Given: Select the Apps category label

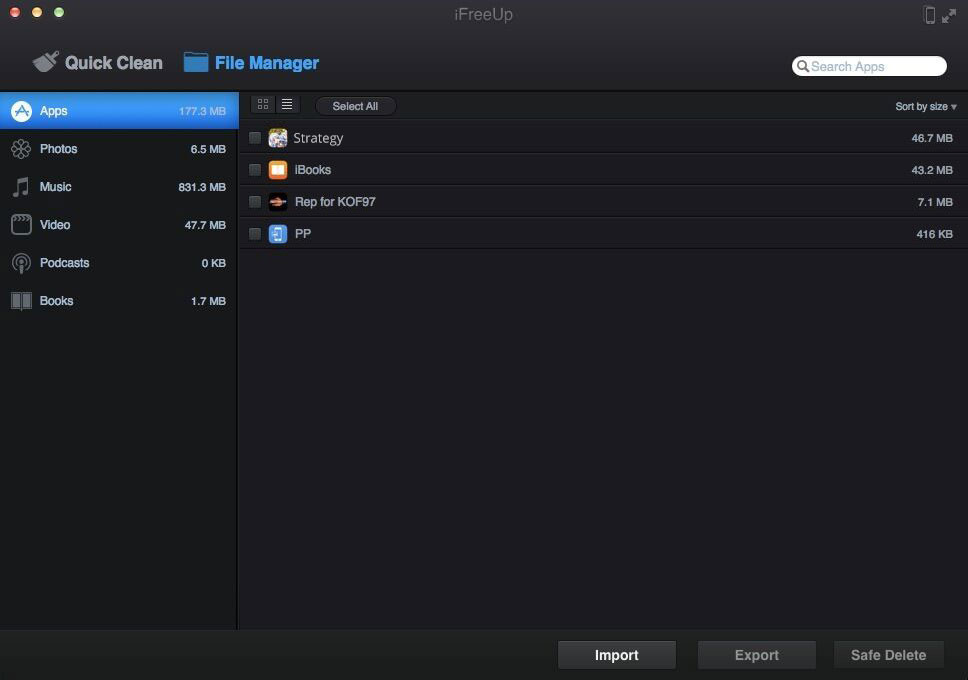Looking at the screenshot, I should (54, 111).
